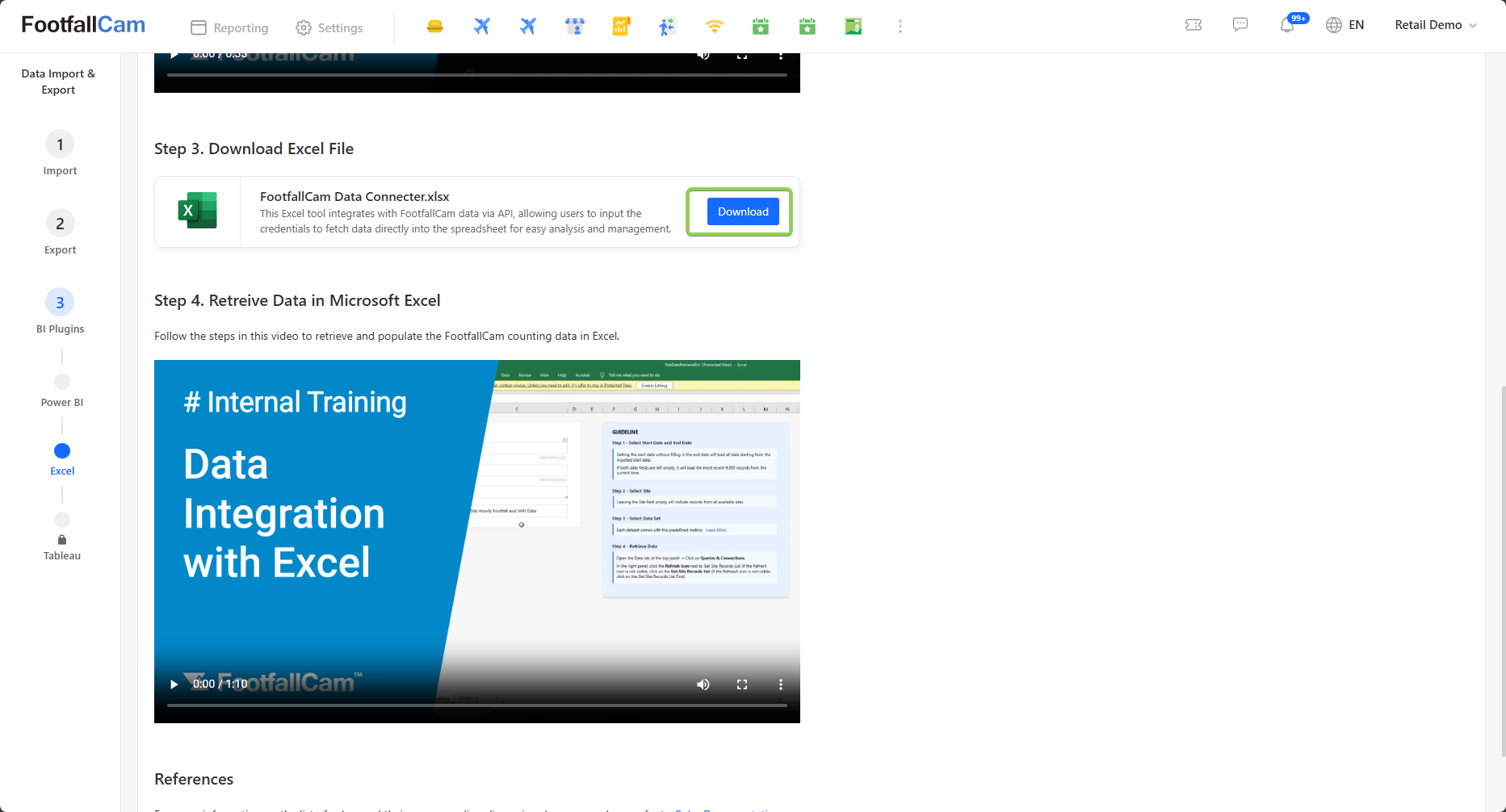Seek on Data Integration video progress bar
This screenshot has width=1506, height=812.
click(477, 705)
